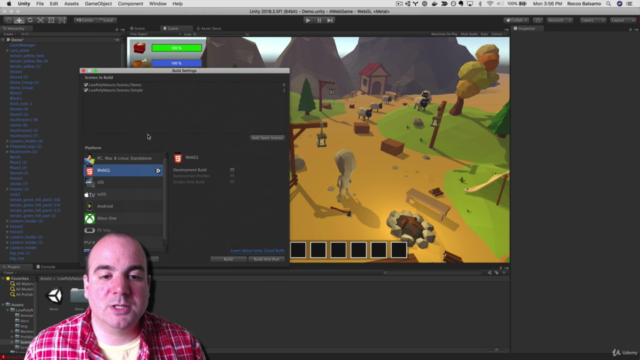This screenshot has width=640, height=360.
Task: Click the Build Settings platform list scrollbar
Action: pyautogui.click(x=165, y=200)
